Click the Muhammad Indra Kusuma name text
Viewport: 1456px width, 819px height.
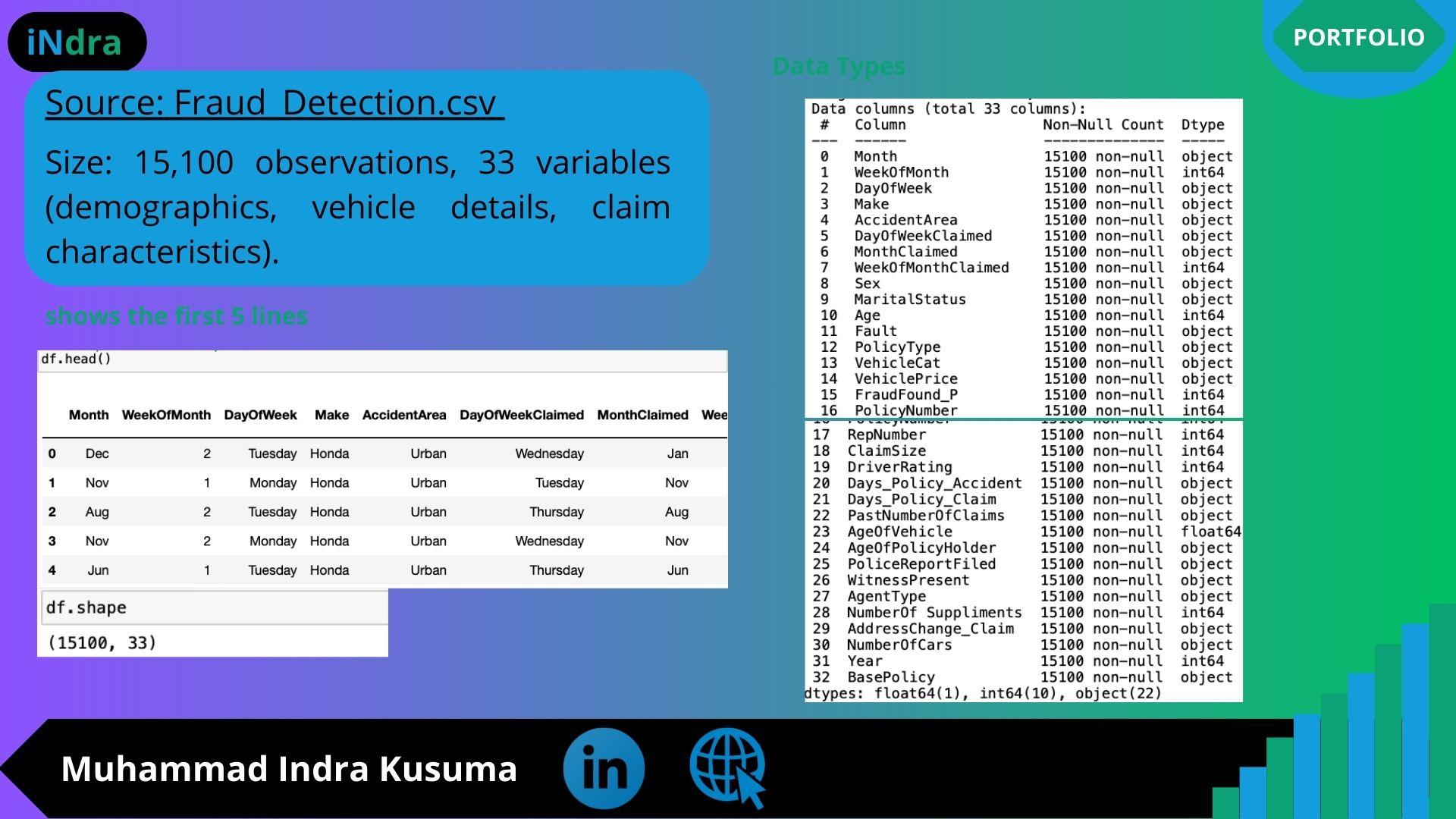[x=289, y=768]
